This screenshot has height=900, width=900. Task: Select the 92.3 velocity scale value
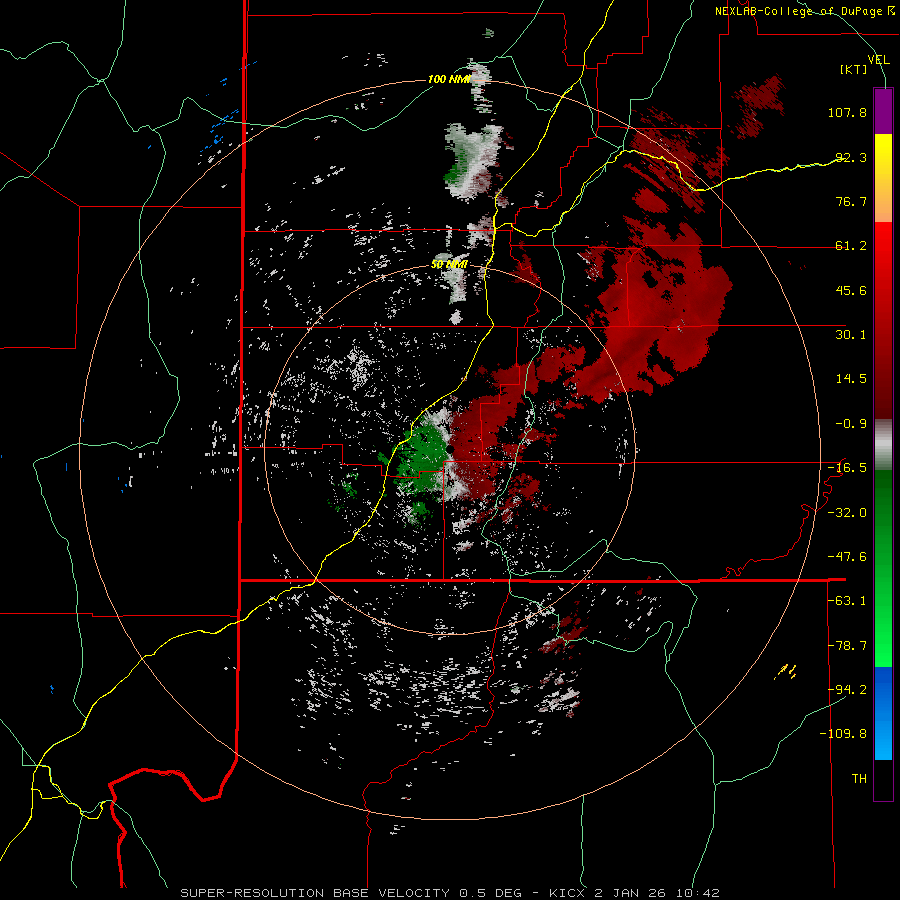[x=851, y=157]
